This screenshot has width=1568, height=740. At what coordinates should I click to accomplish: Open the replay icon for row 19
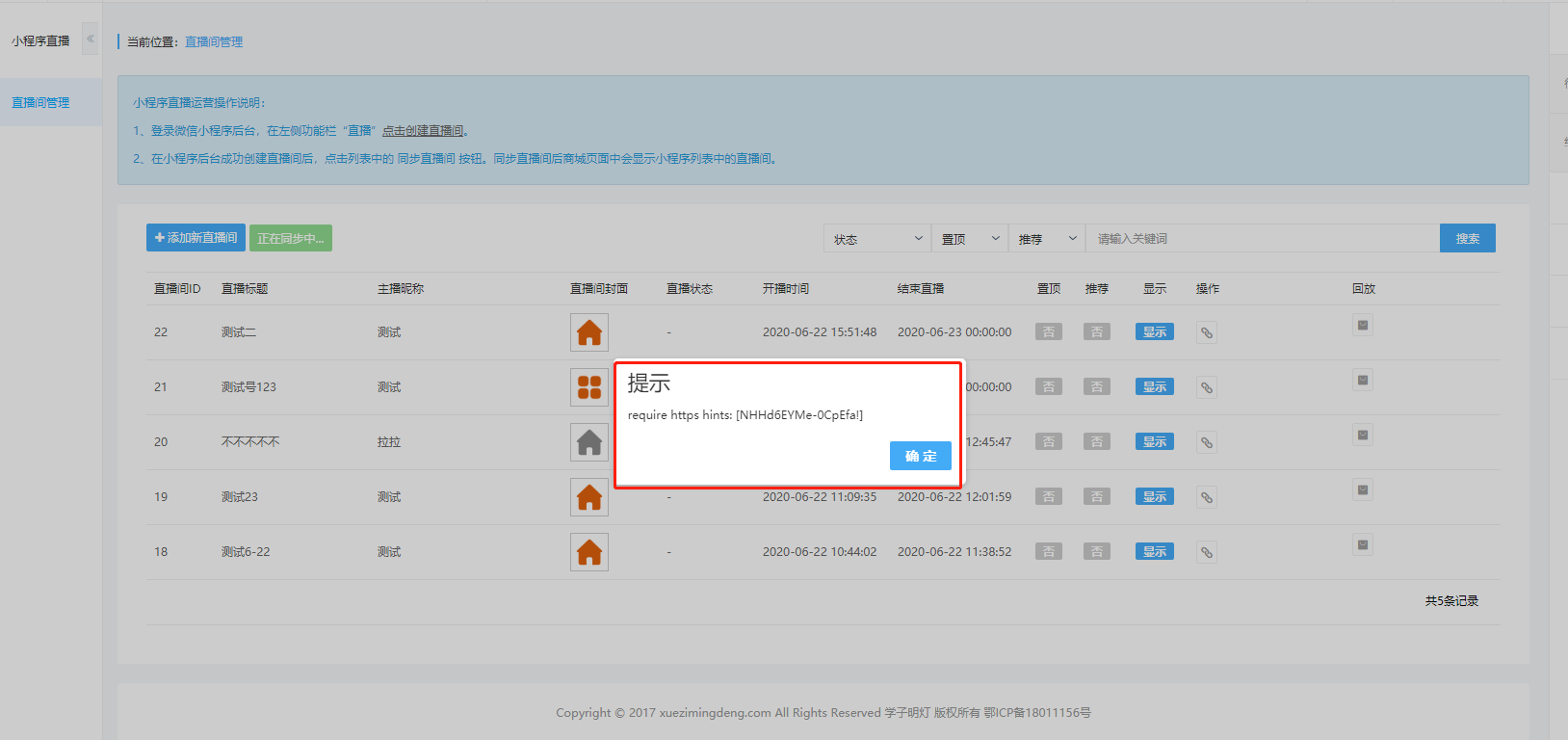coord(1363,490)
